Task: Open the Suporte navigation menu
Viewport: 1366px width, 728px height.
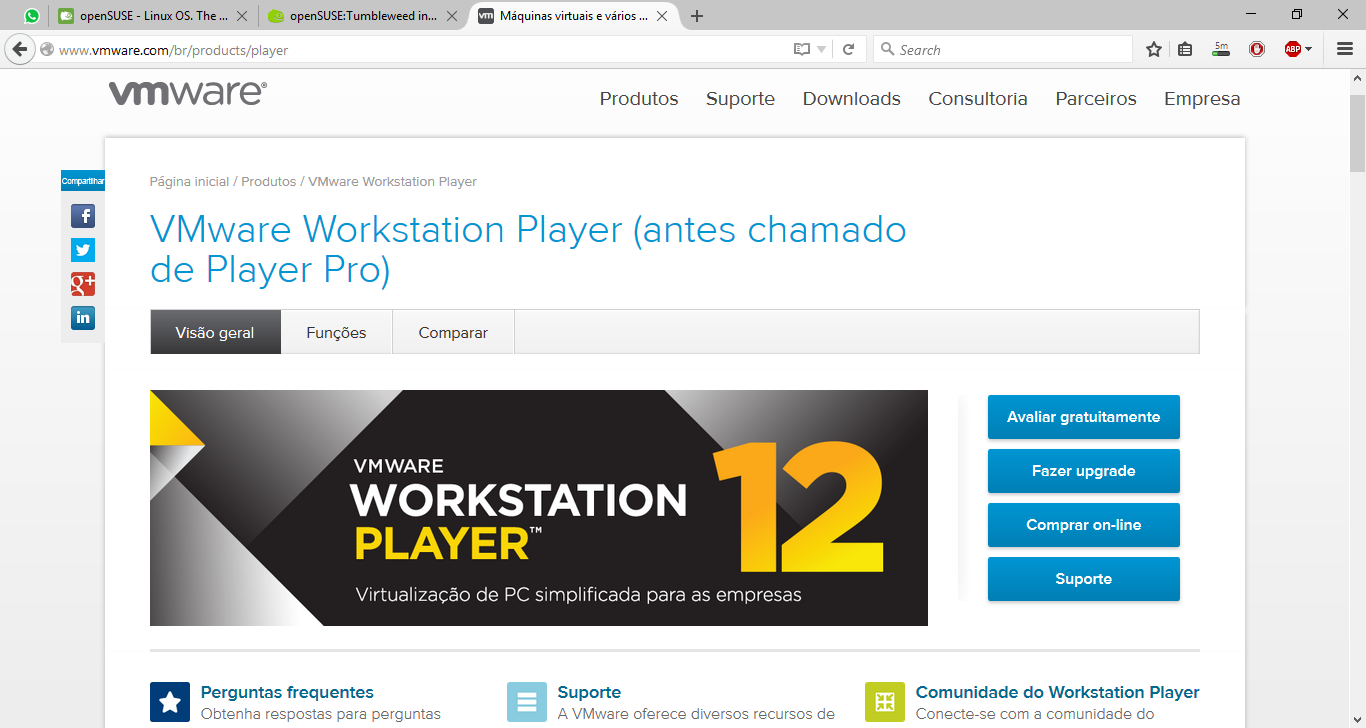Action: (x=740, y=99)
